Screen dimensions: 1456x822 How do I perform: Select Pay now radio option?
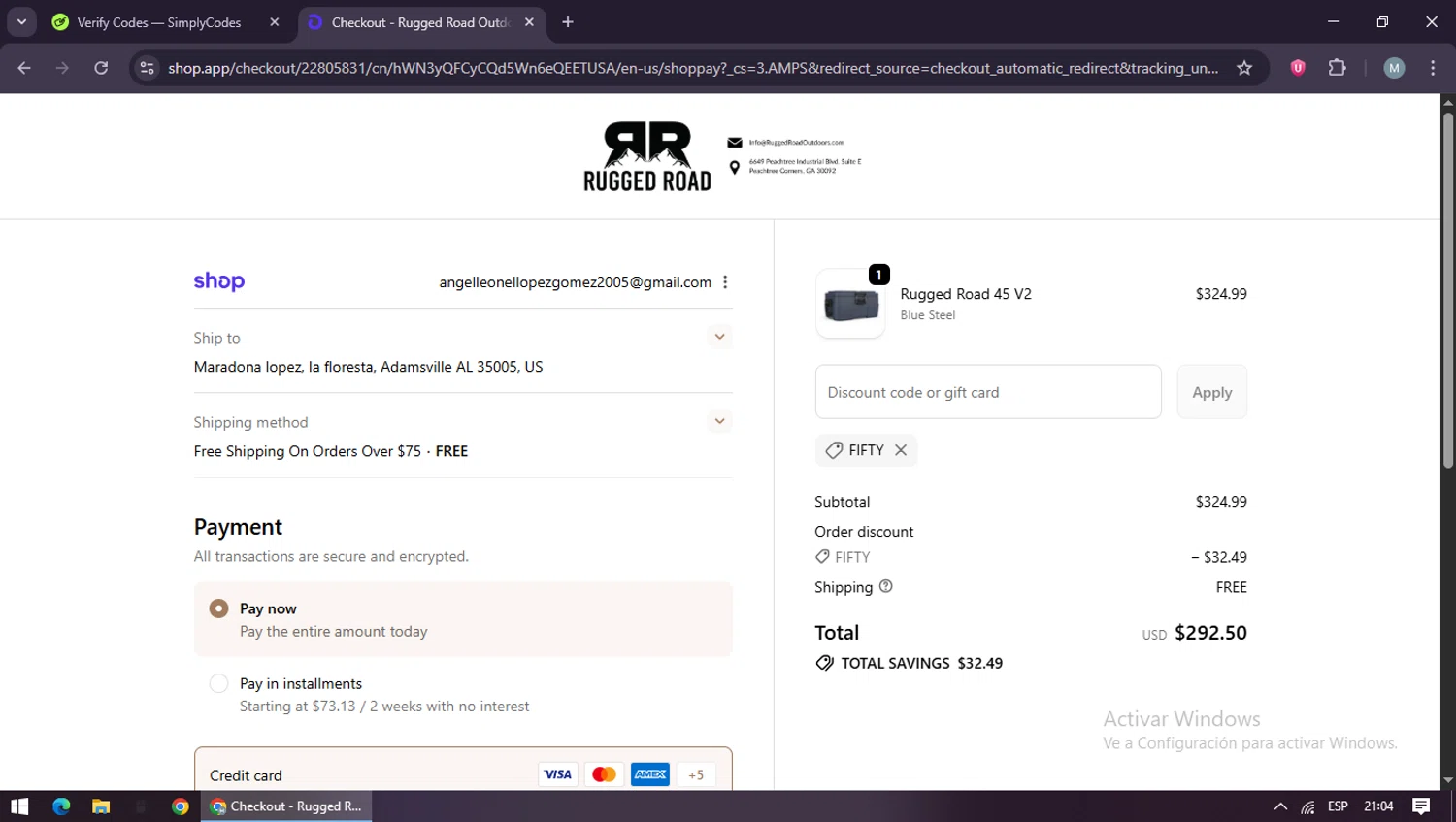(x=219, y=608)
